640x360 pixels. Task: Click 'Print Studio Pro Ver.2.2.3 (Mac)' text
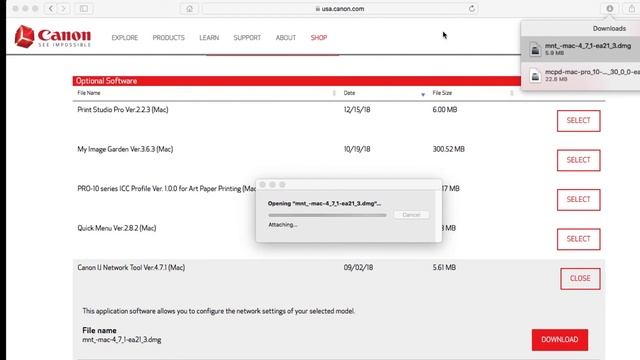122,109
